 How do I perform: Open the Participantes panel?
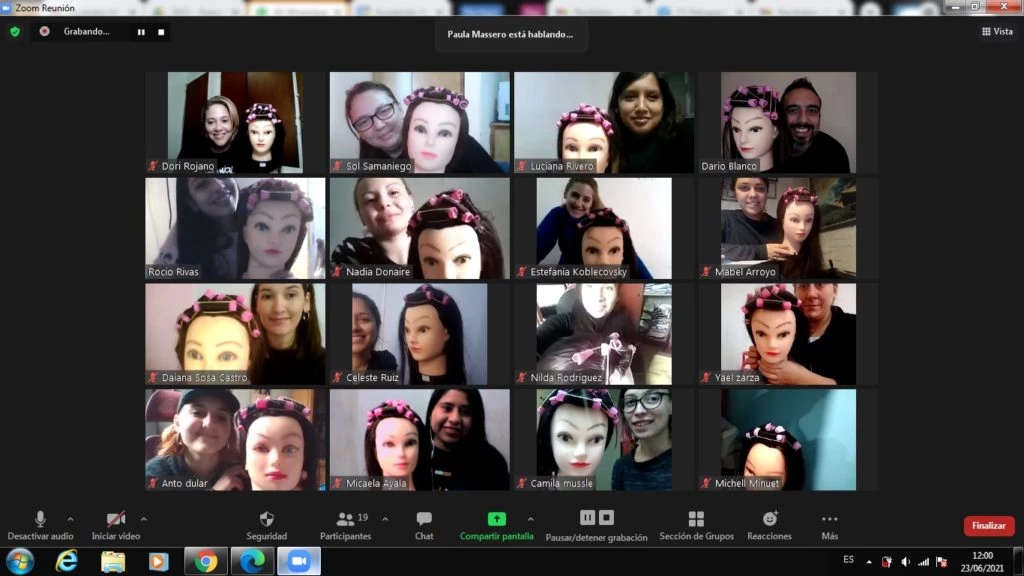[346, 525]
